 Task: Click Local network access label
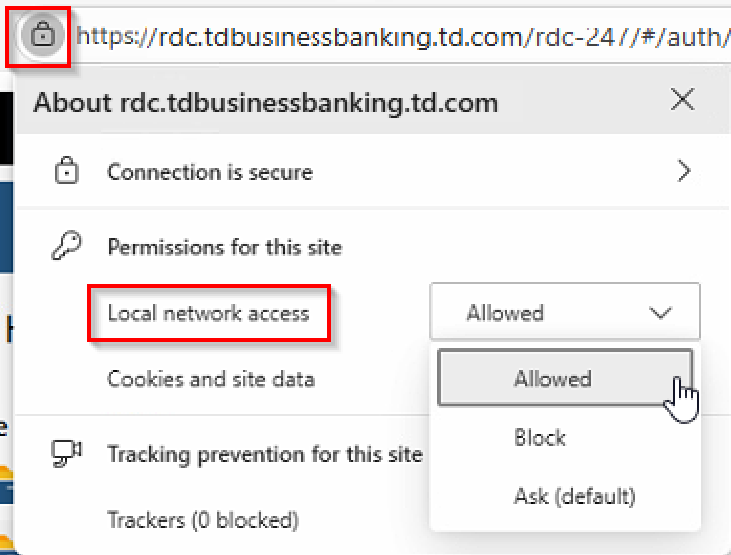(x=208, y=313)
